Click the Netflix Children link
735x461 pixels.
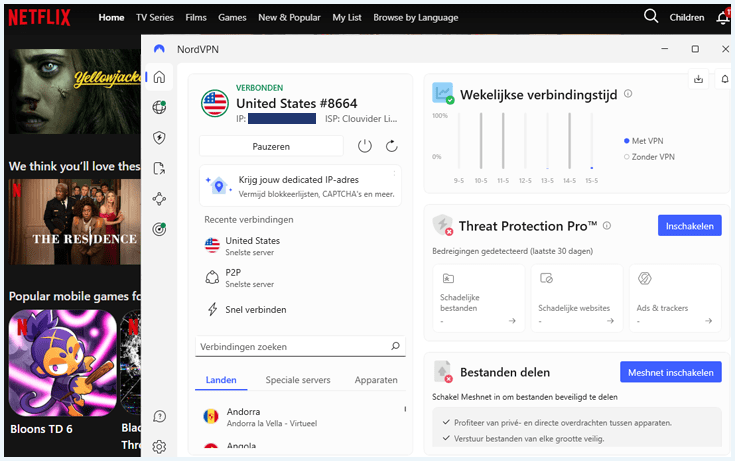click(x=687, y=17)
